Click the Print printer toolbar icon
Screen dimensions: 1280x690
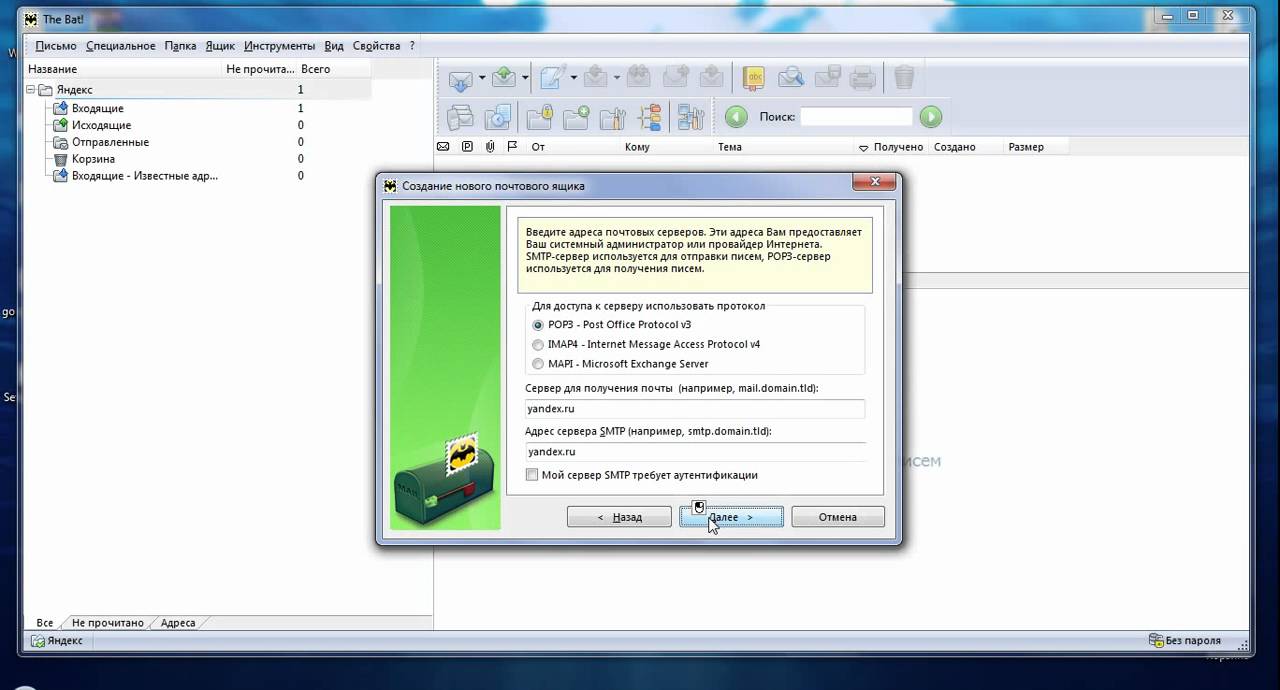pyautogui.click(x=862, y=78)
